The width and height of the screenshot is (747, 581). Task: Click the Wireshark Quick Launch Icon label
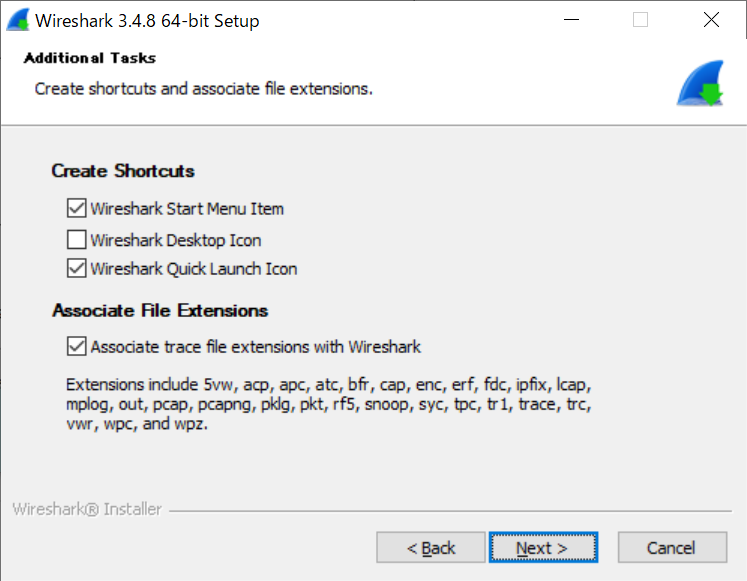[194, 269]
